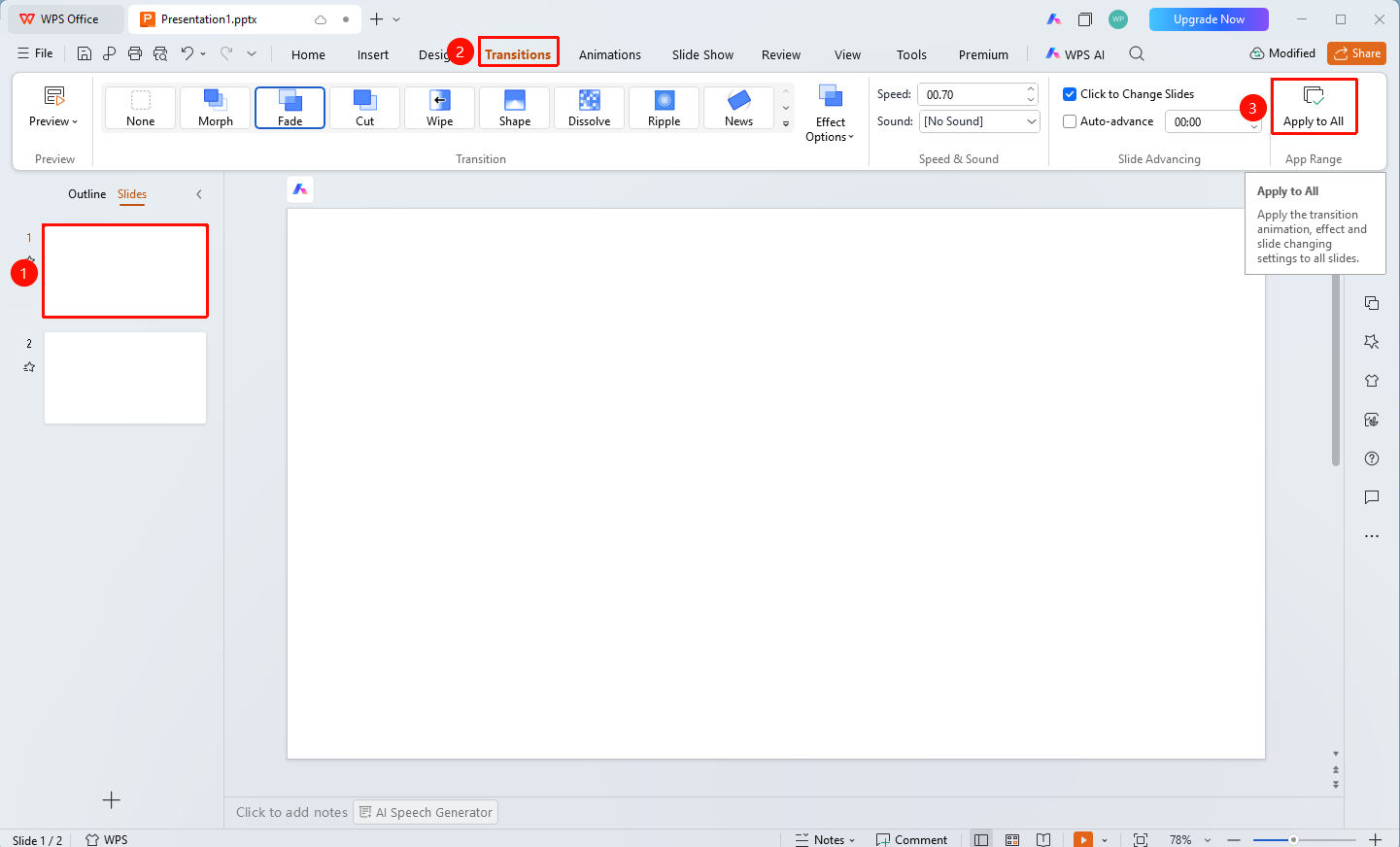Screen dimensions: 1400x847
Task: Select slide 2 thumbnail
Action: pyautogui.click(x=125, y=378)
